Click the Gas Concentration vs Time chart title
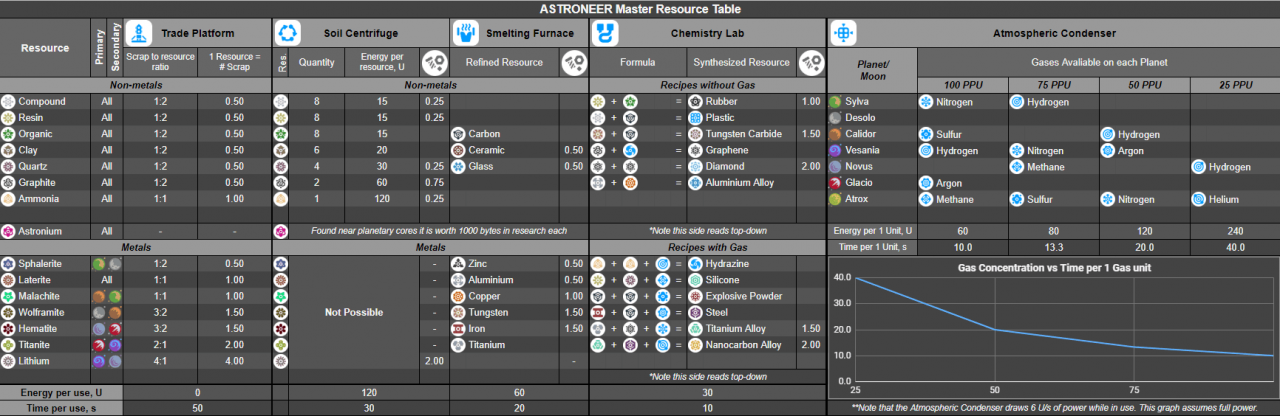 [1052, 267]
